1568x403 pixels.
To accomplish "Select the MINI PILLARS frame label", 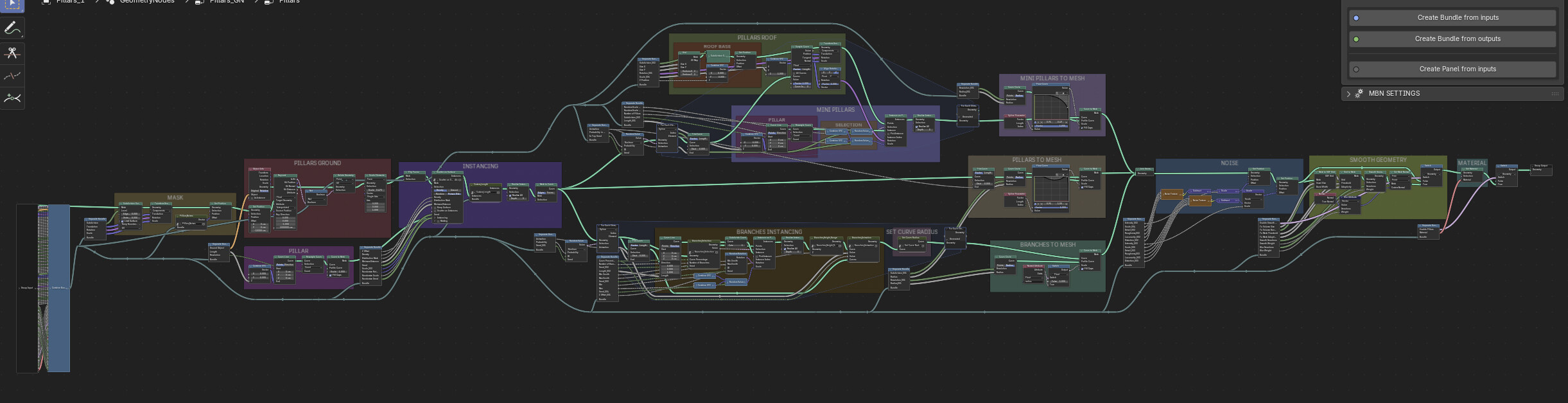I will tap(835, 110).
